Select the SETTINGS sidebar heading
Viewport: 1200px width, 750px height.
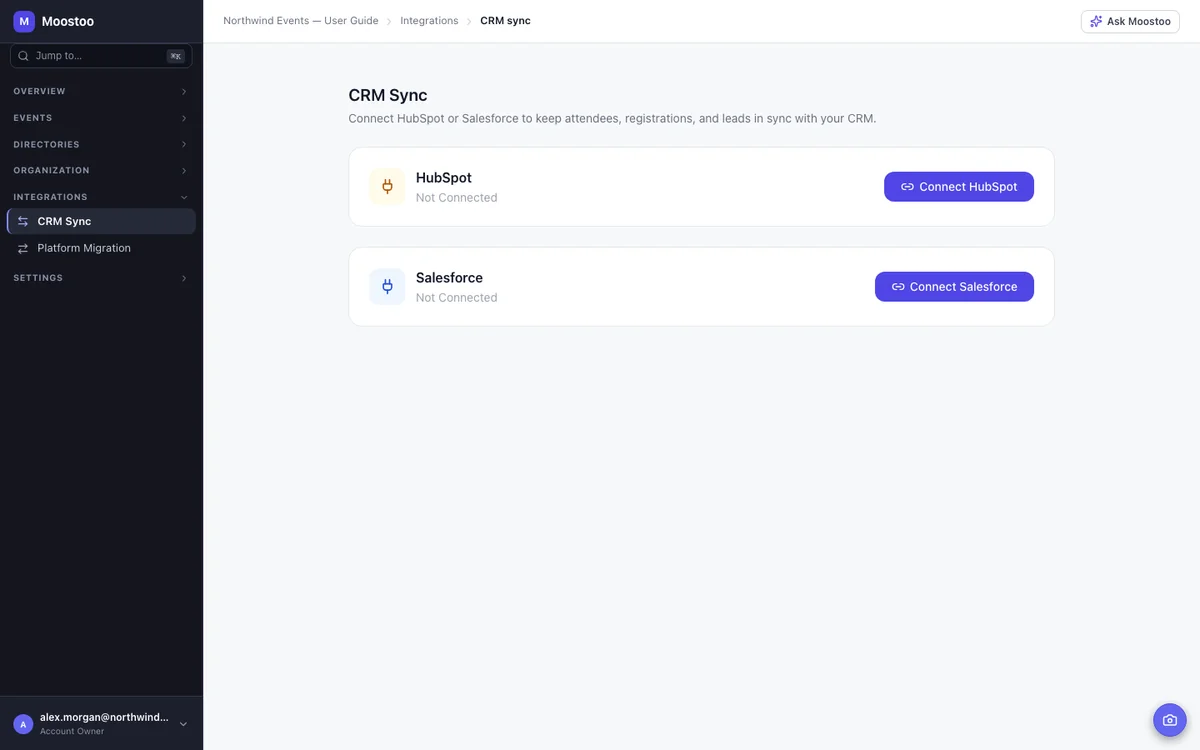click(38, 278)
